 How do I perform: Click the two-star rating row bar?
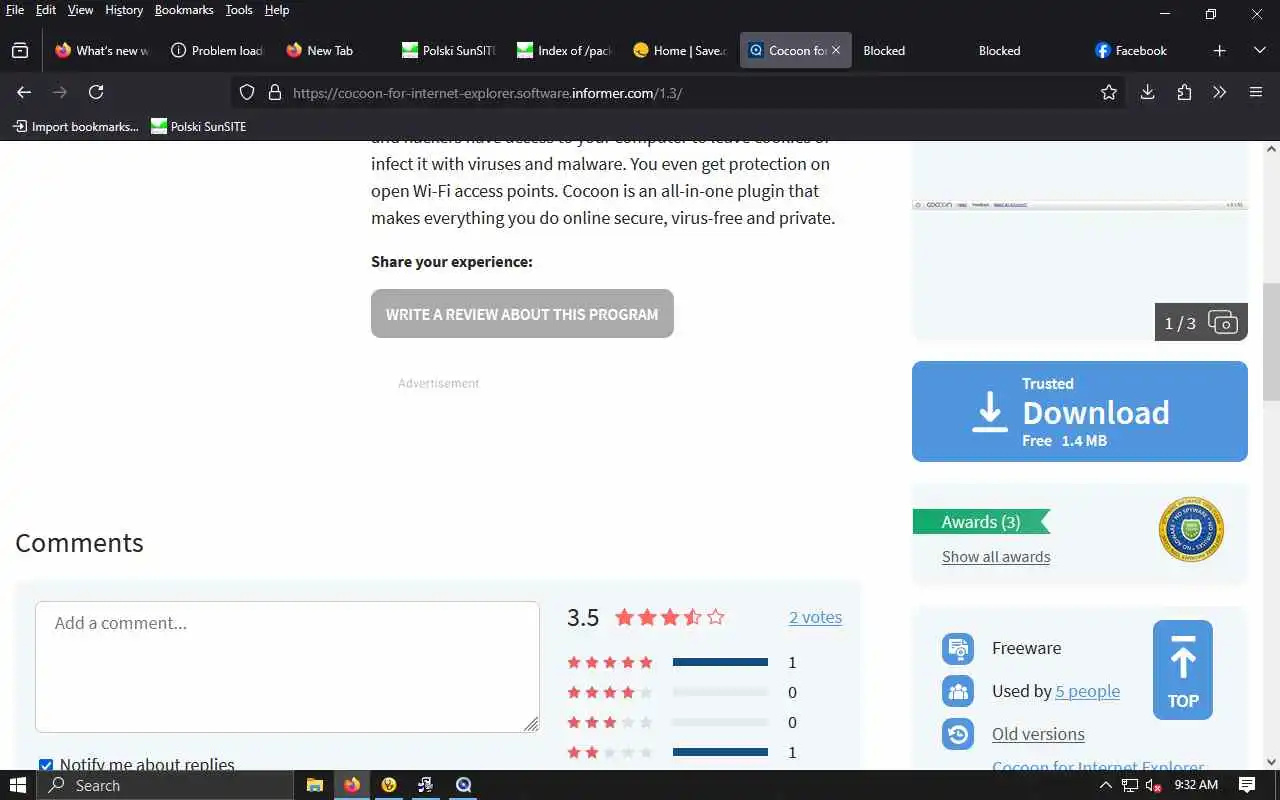tap(720, 752)
